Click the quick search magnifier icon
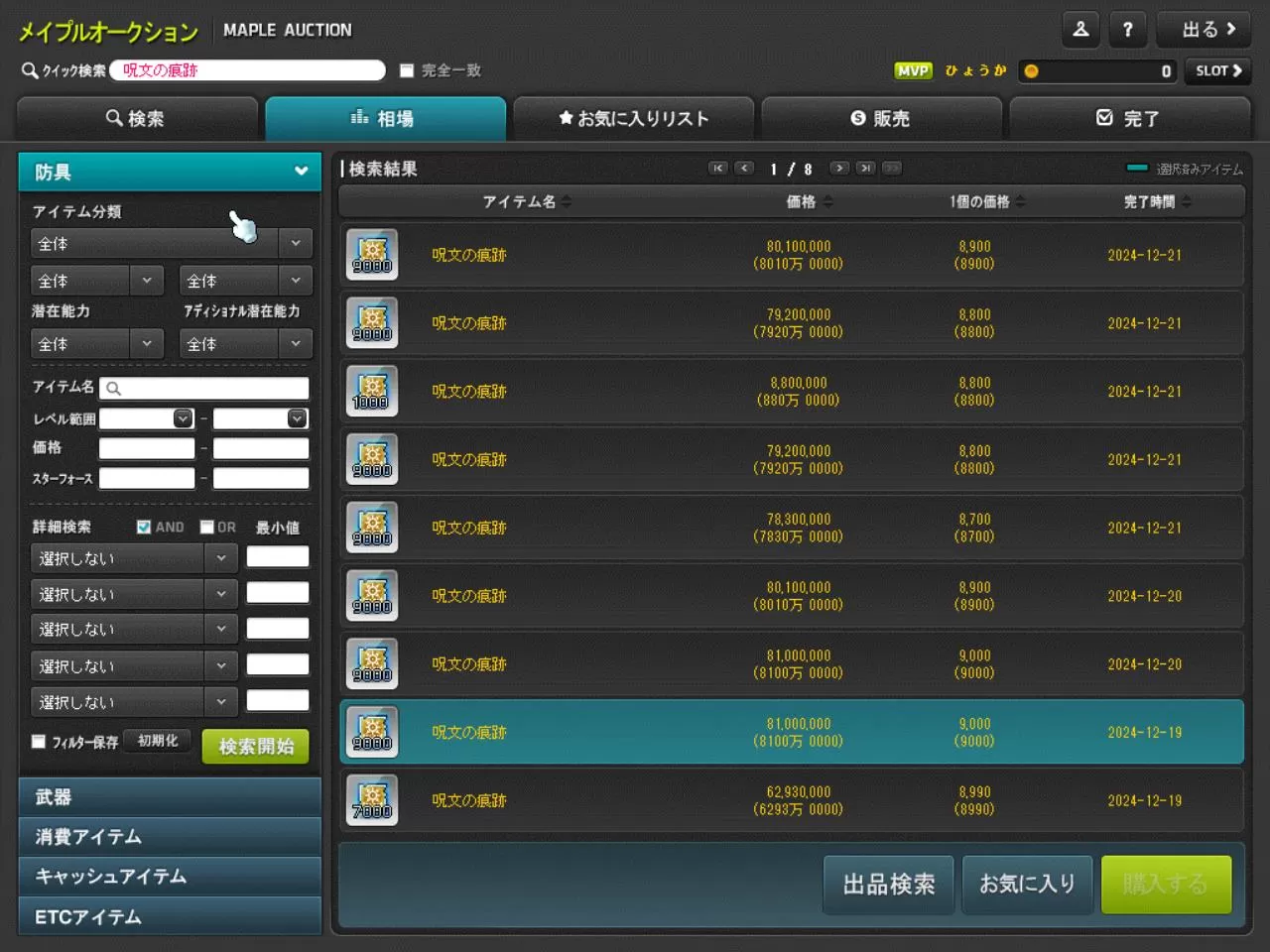This screenshot has height=952, width=1270. click(30, 70)
